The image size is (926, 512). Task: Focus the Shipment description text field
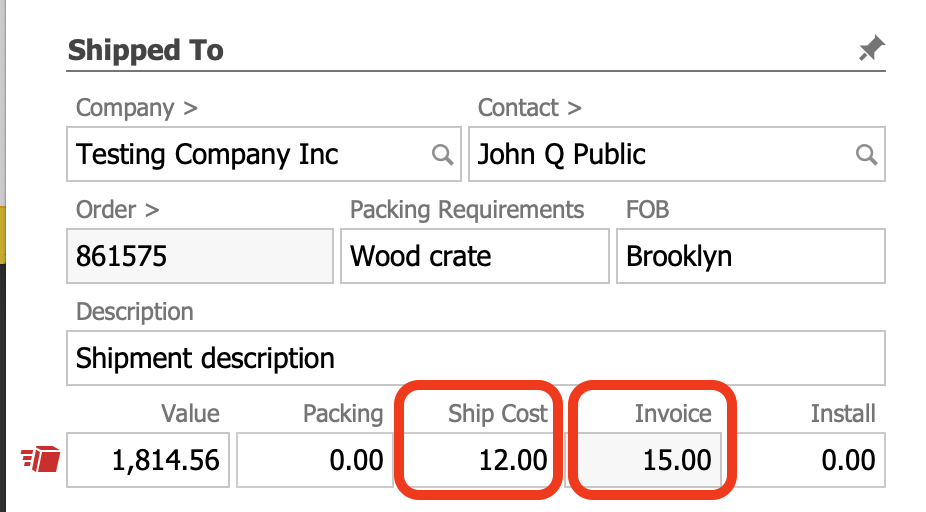[x=475, y=358]
